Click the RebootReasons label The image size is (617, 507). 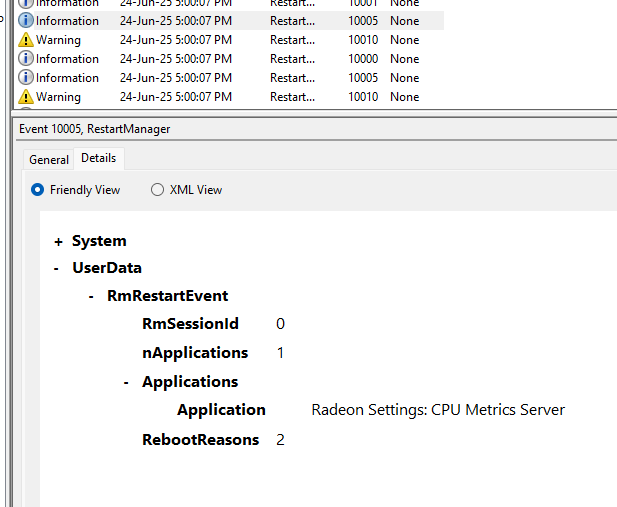(x=201, y=440)
